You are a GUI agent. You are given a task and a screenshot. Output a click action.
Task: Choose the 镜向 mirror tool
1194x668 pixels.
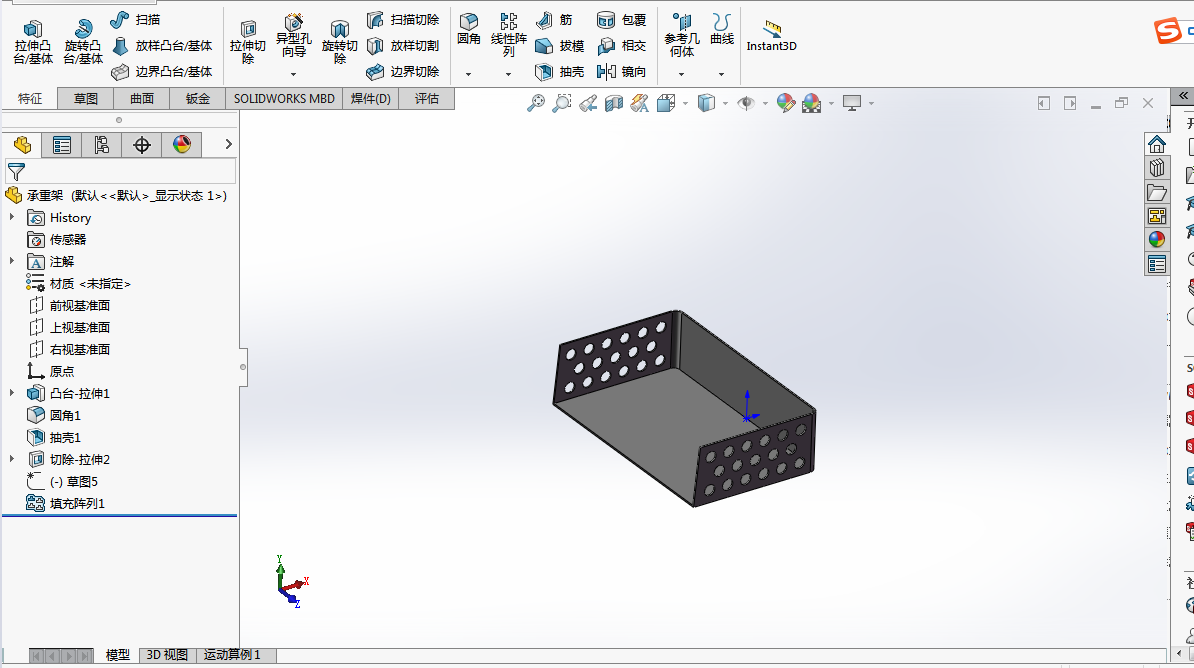[x=621, y=72]
